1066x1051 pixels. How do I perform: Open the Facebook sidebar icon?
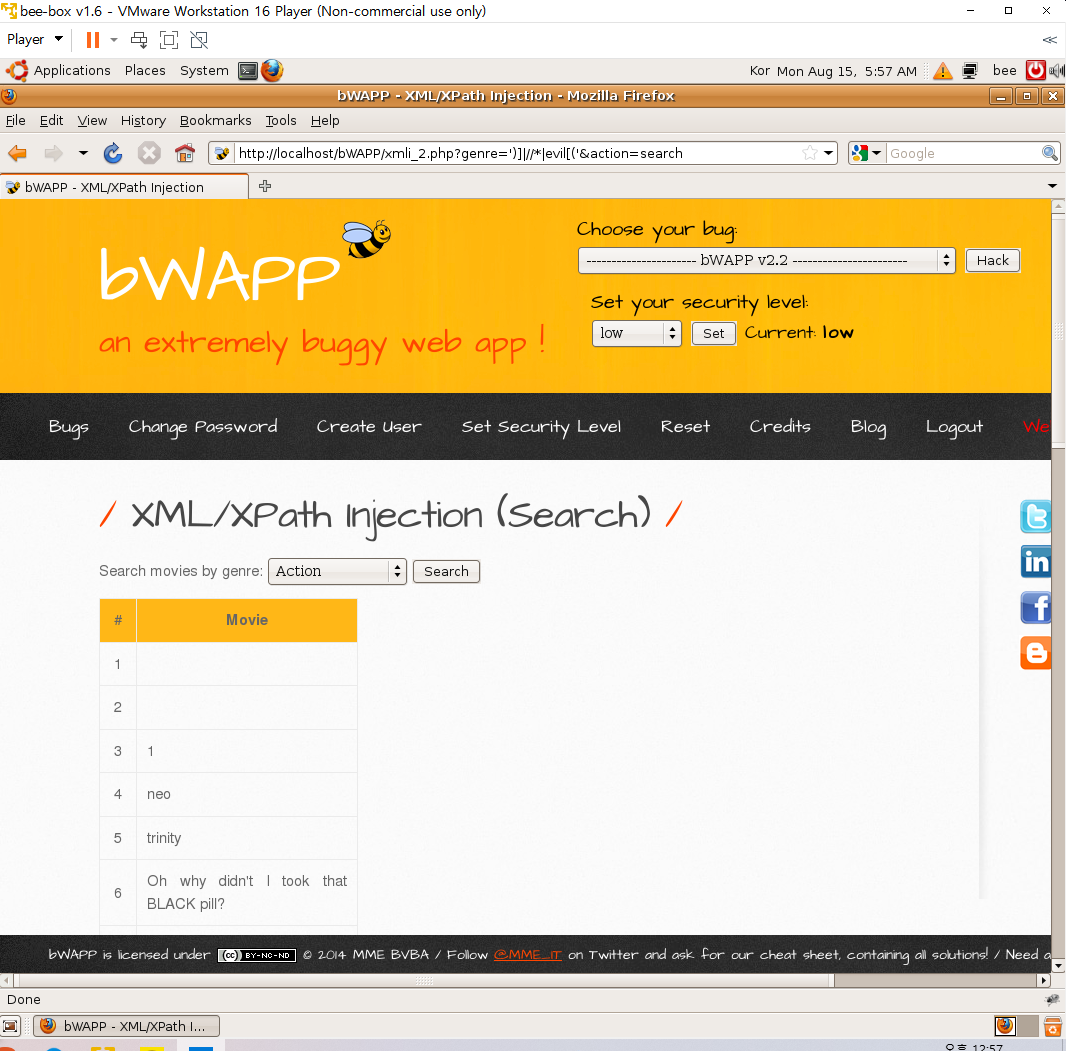click(1035, 608)
